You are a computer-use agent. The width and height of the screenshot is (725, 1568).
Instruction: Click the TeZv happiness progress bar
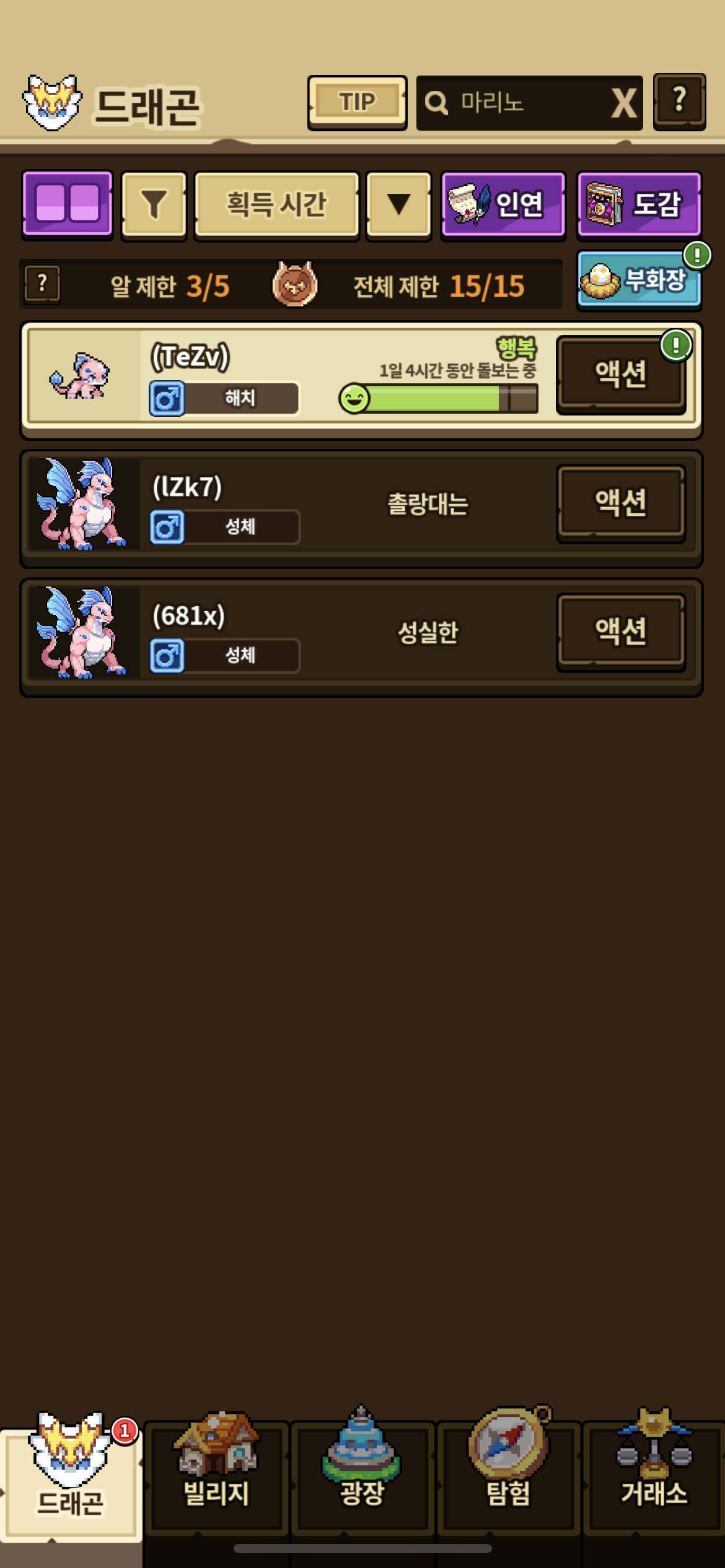[439, 398]
